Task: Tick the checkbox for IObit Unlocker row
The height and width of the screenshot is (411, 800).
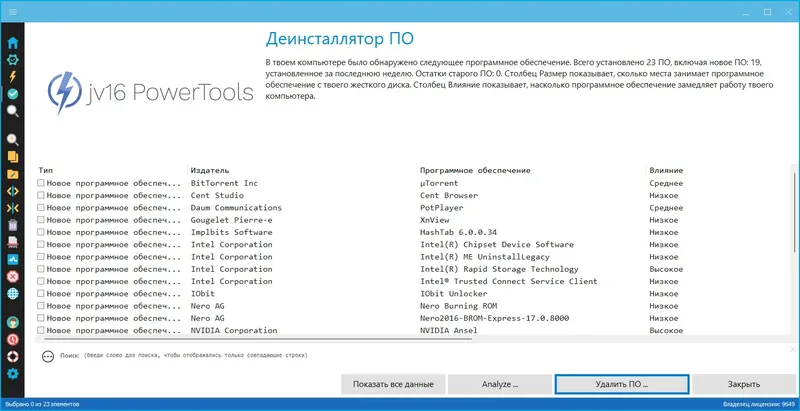Action: (x=41, y=294)
